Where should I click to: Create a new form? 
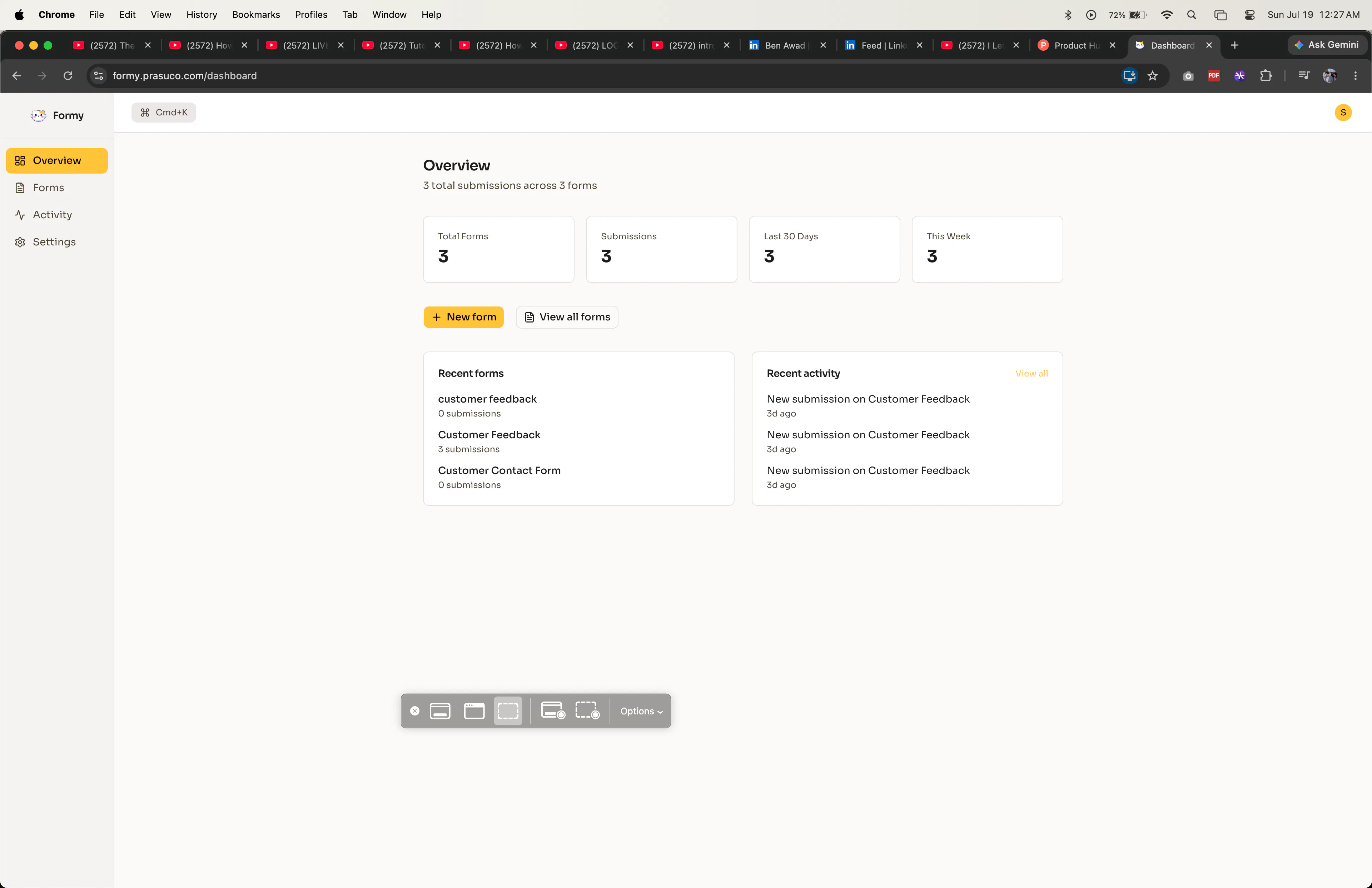point(463,317)
